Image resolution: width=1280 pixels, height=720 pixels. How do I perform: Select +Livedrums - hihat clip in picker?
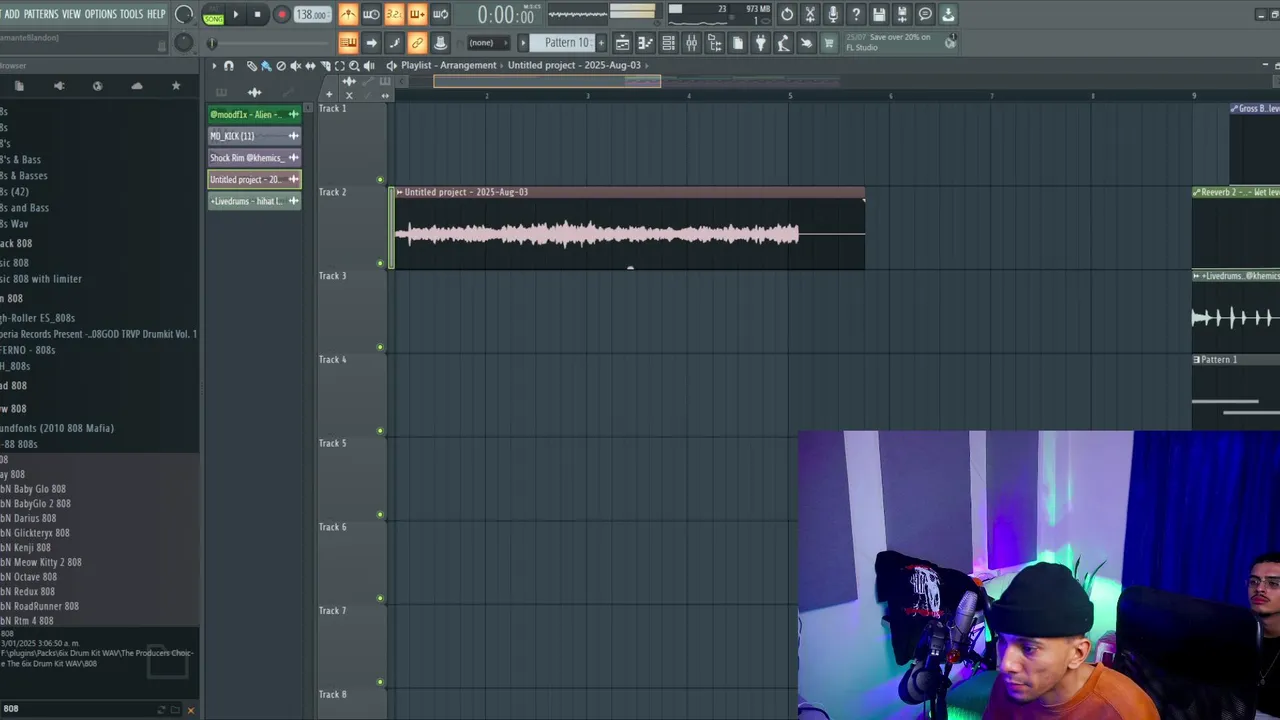[254, 201]
